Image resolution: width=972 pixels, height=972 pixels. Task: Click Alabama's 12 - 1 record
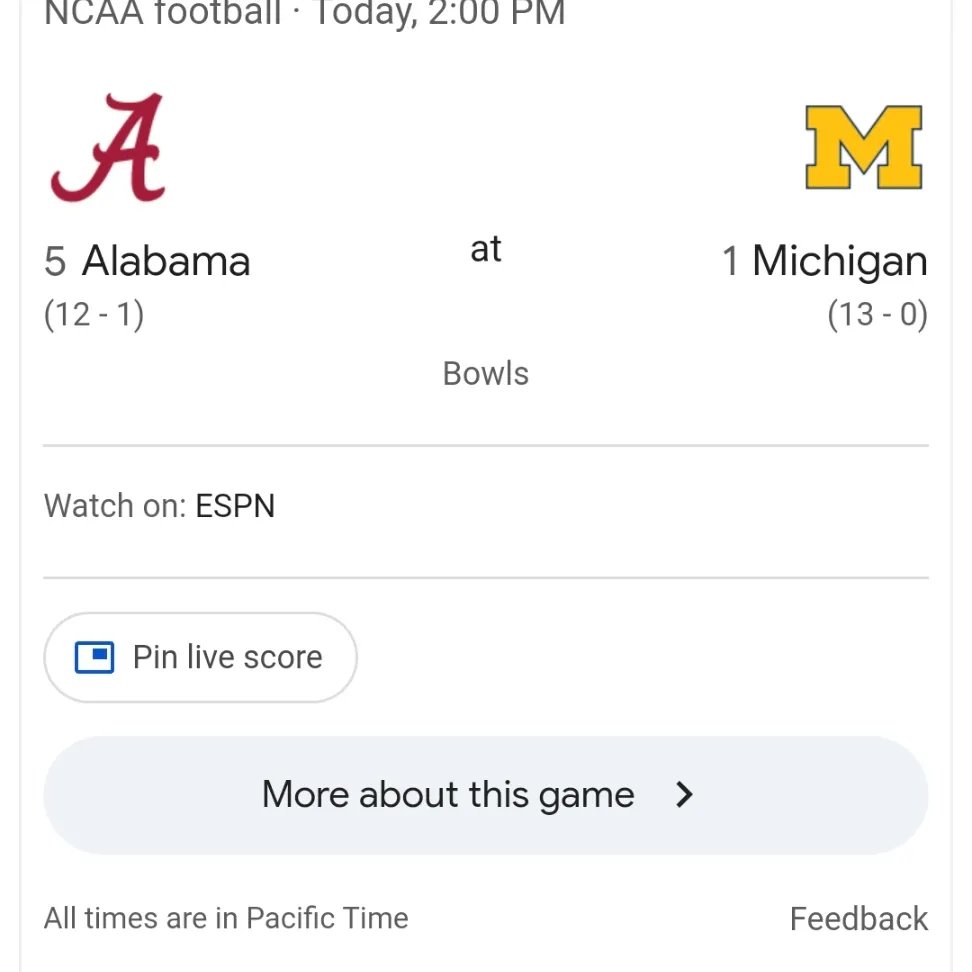point(94,315)
